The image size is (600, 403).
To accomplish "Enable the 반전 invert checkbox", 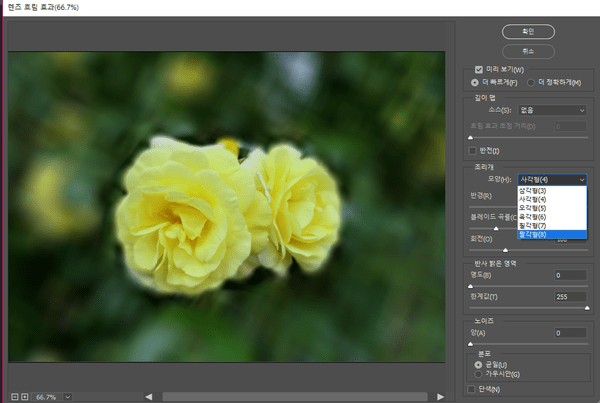I will (x=473, y=150).
